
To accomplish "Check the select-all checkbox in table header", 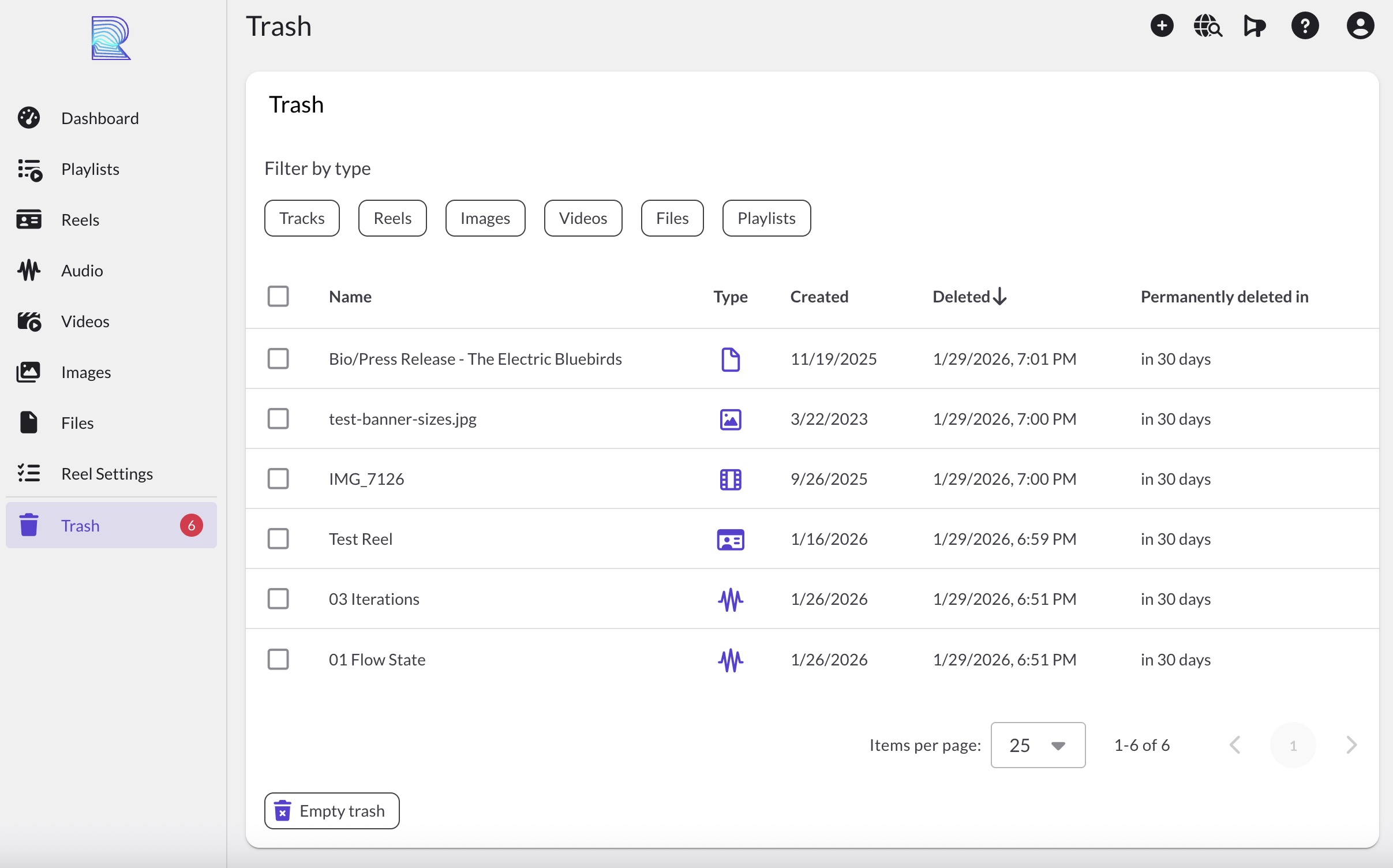I will point(278,297).
